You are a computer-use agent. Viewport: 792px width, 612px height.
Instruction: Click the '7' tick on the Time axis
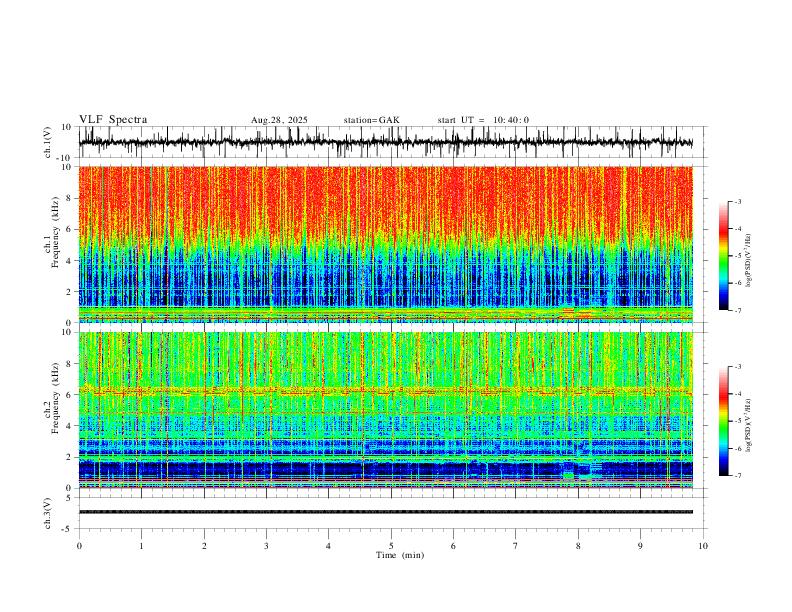(x=516, y=546)
